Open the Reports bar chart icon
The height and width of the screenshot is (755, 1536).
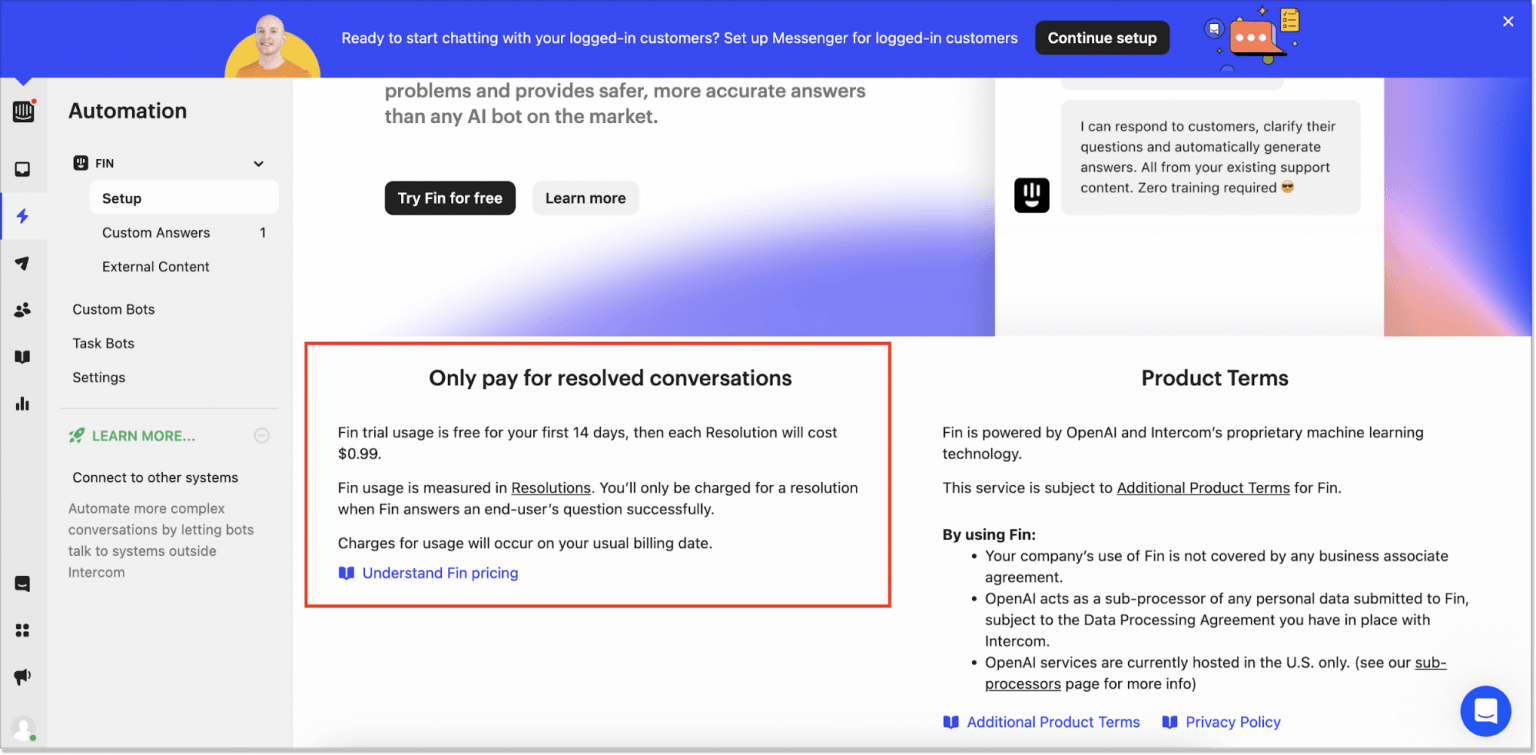pos(23,403)
